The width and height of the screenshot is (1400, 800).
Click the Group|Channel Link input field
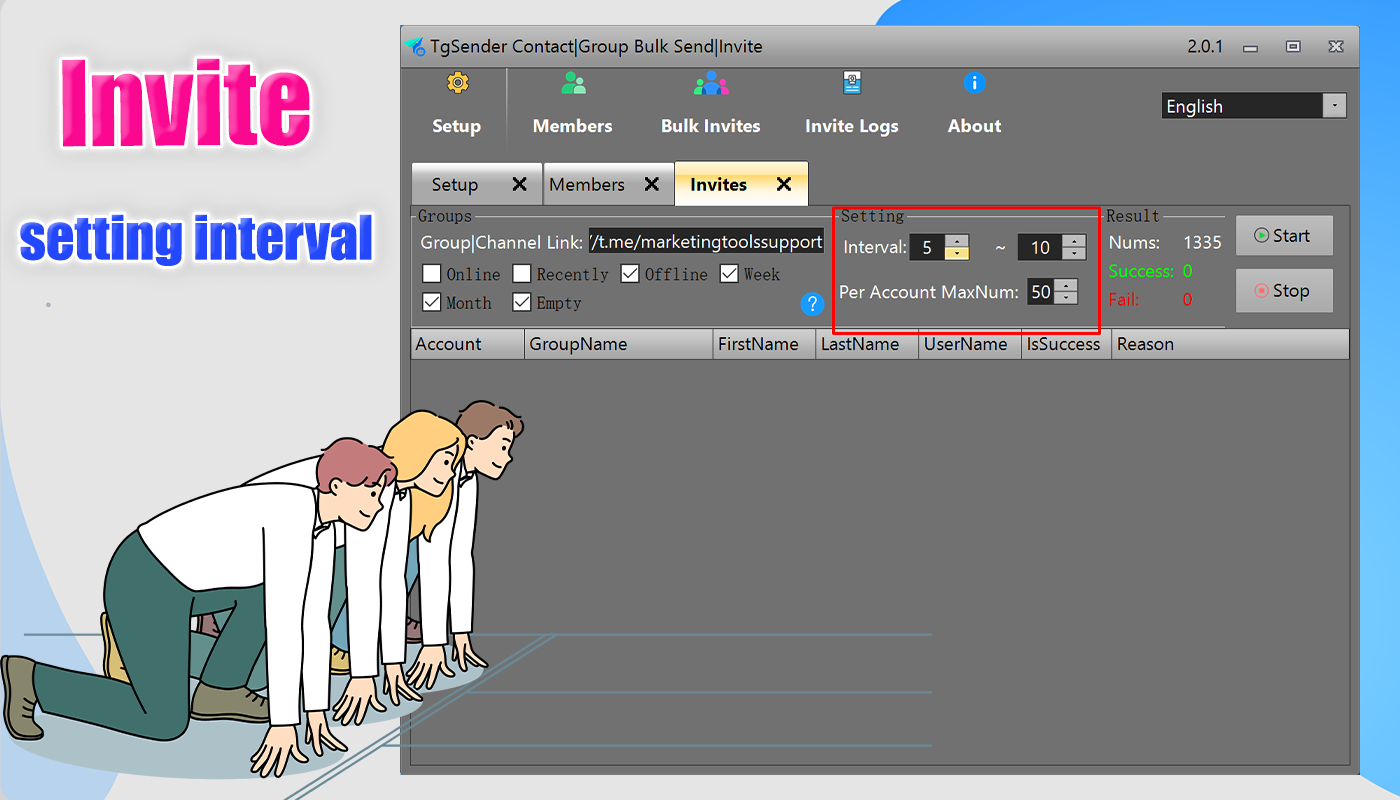pos(706,243)
